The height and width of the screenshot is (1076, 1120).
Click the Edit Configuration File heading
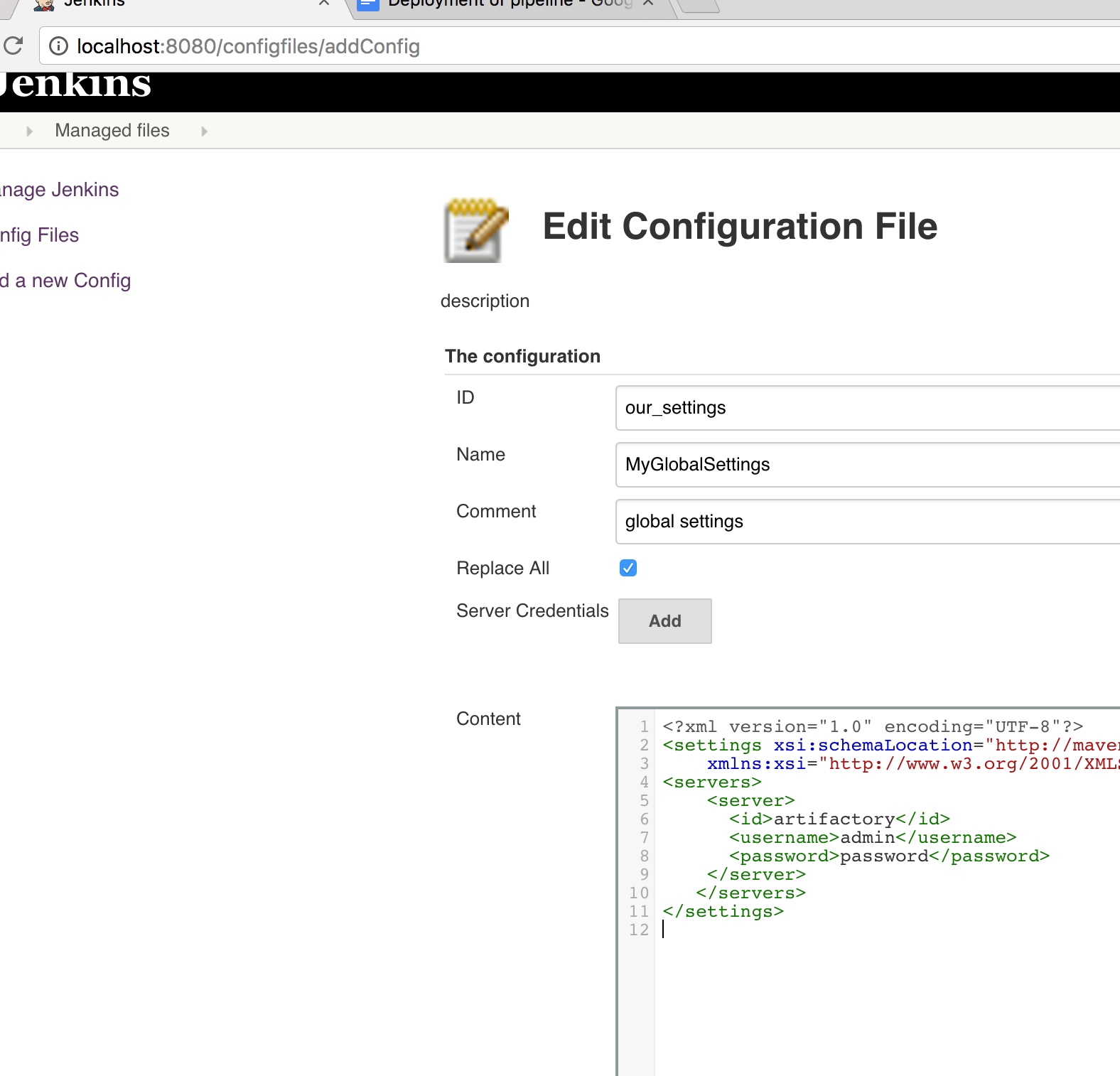tap(740, 227)
